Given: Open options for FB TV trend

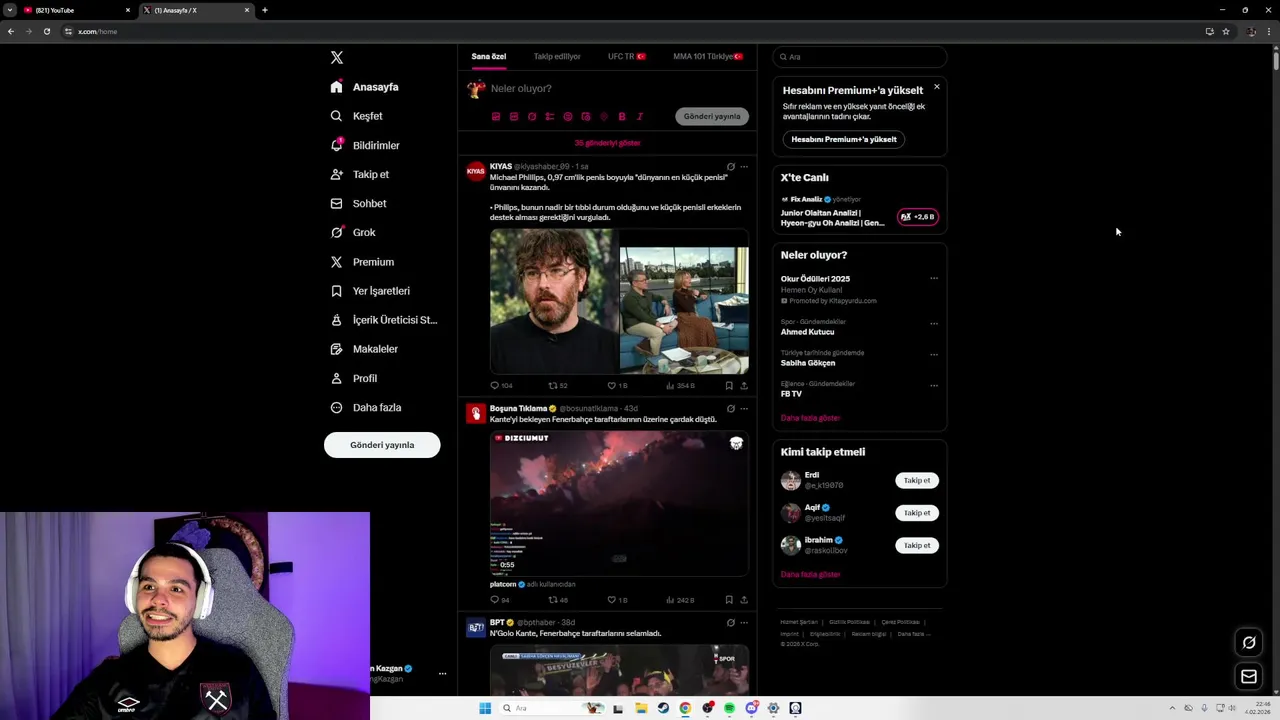Looking at the screenshot, I should (x=934, y=386).
